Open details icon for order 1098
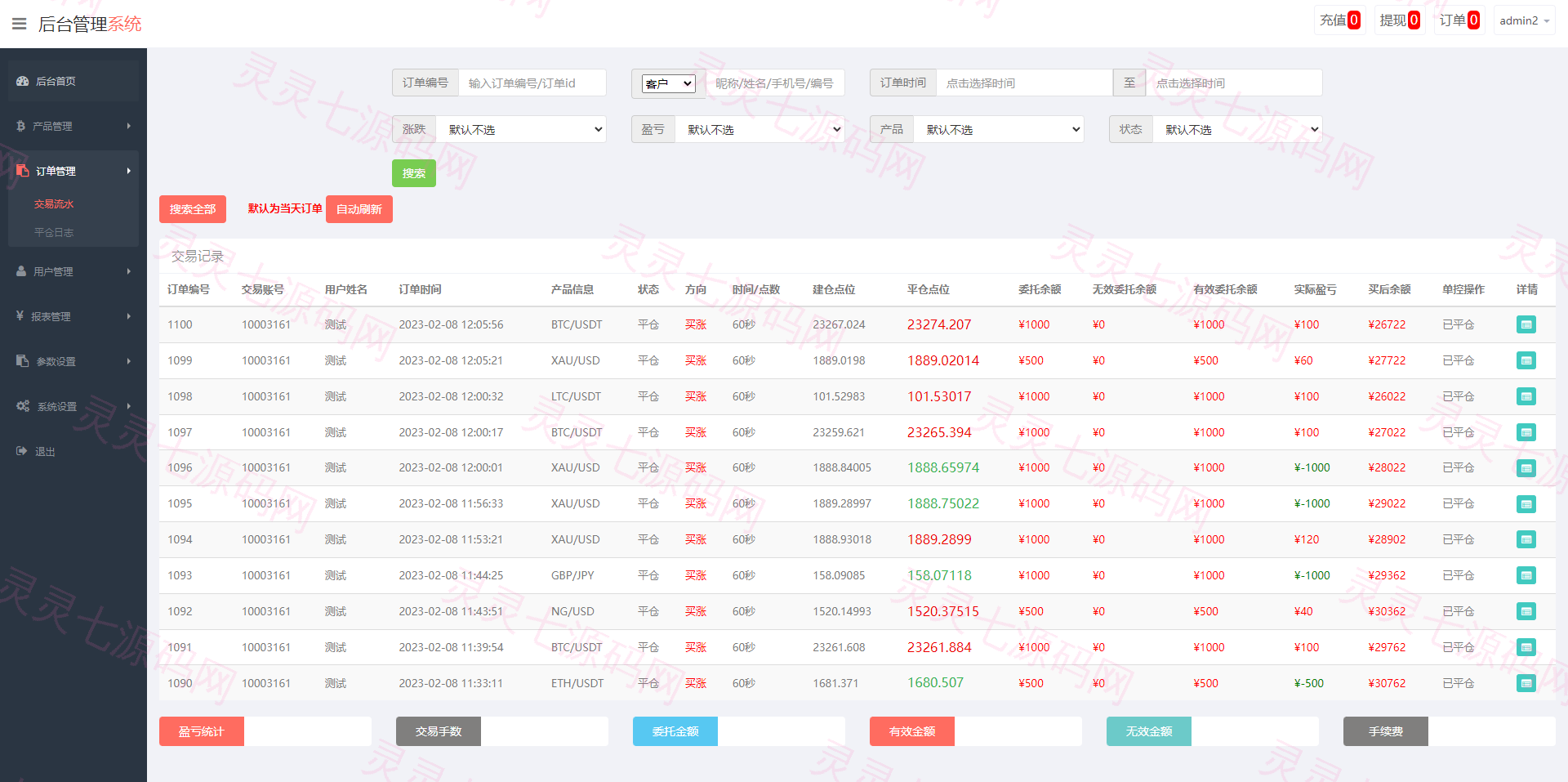Viewport: 1568px width, 782px height. (x=1526, y=396)
